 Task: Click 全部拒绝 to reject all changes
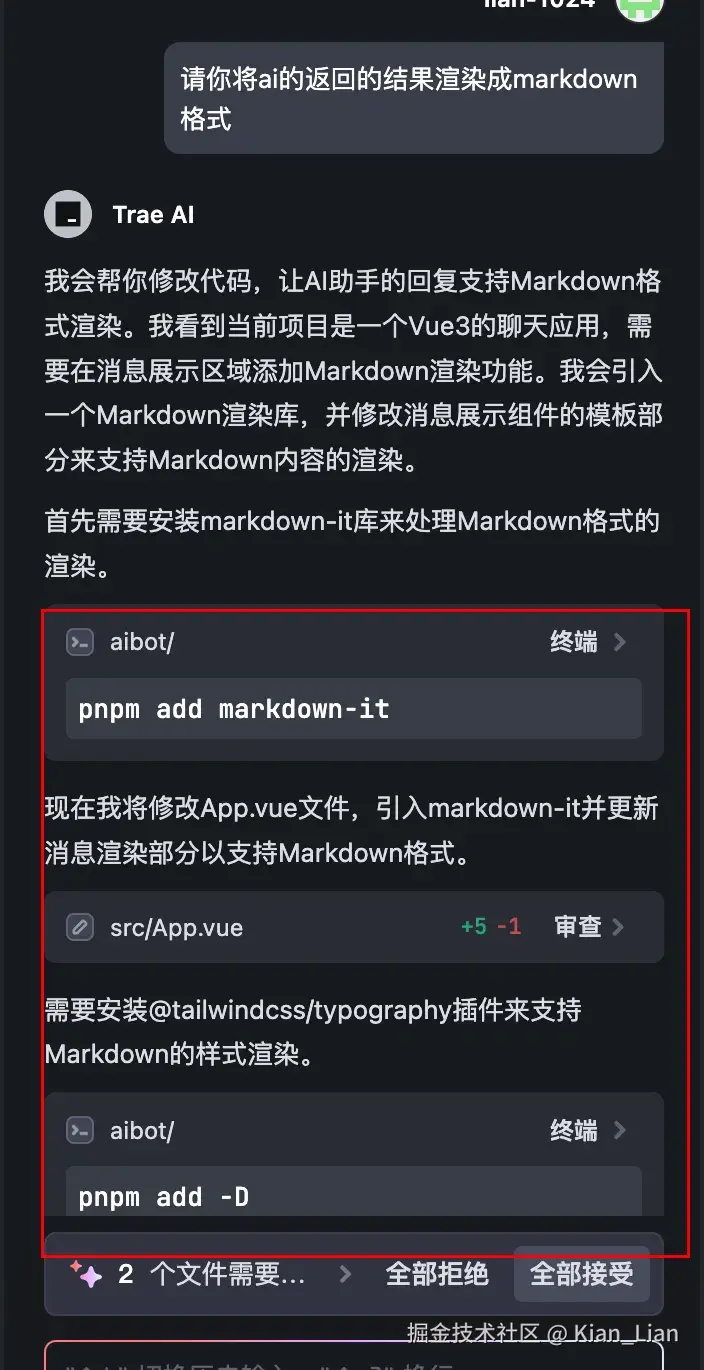[437, 1274]
